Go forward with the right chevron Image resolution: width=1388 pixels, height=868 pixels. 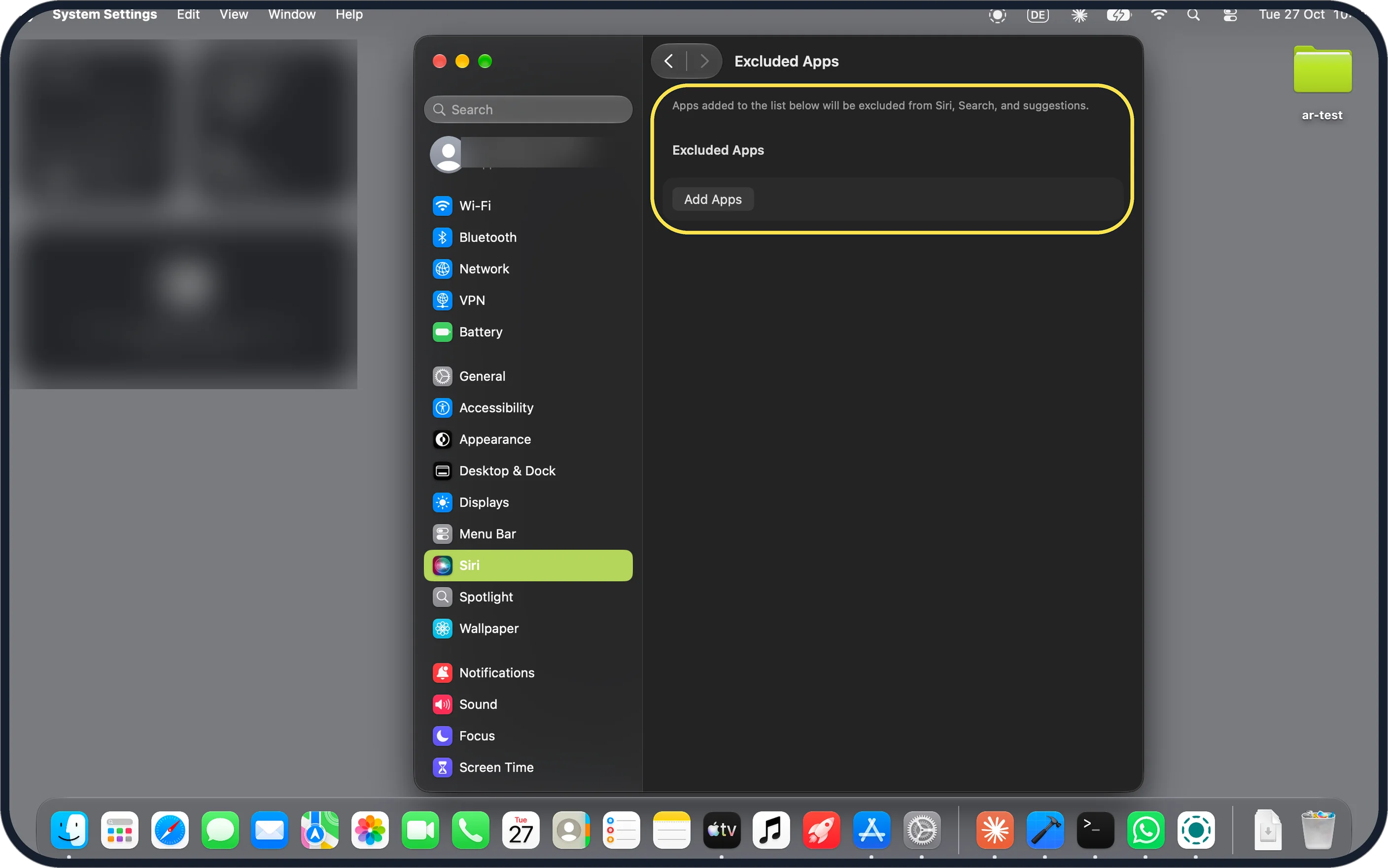coord(704,61)
